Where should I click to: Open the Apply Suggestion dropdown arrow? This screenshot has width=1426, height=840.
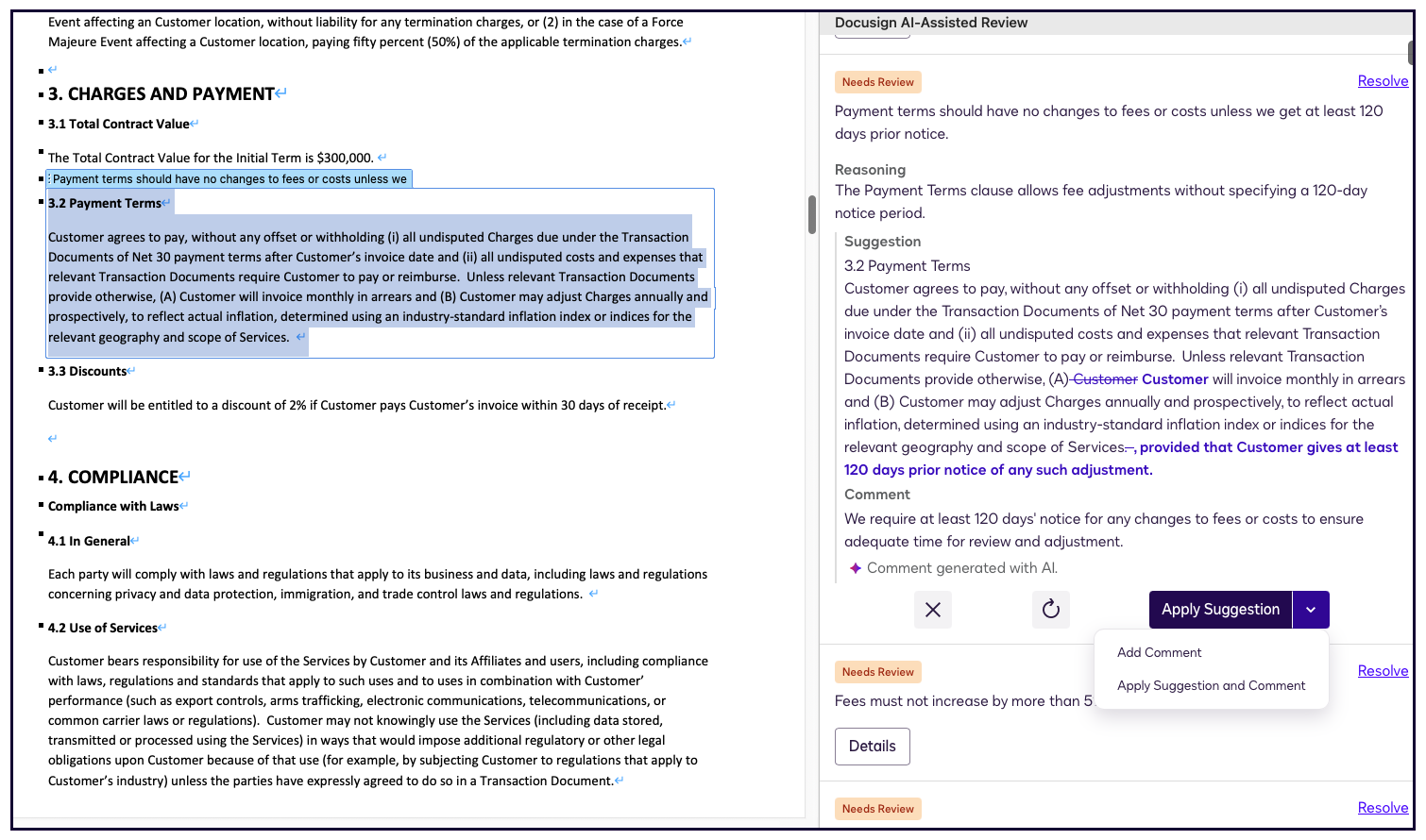1311,610
